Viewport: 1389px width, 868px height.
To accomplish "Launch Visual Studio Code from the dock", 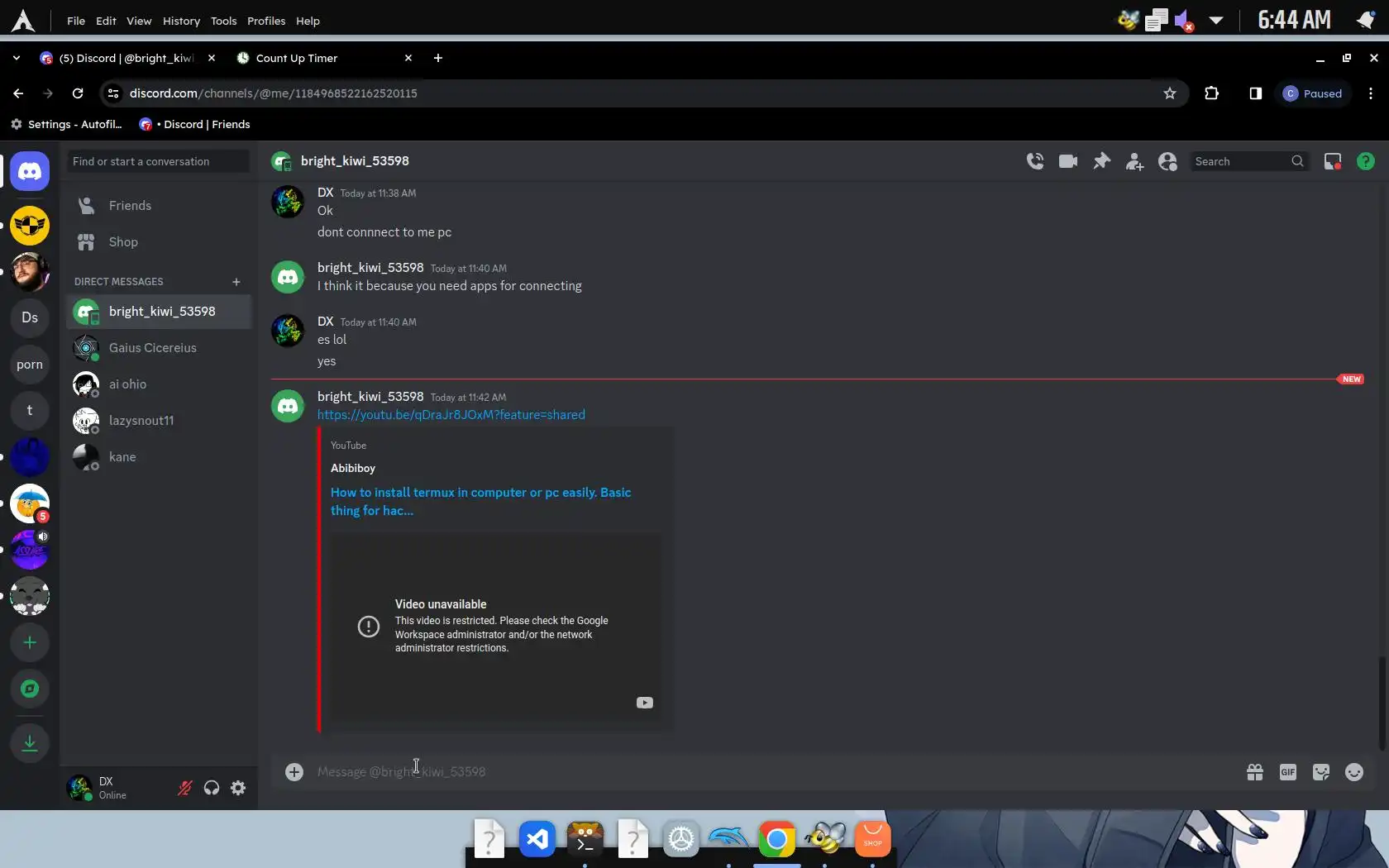I will coord(537,840).
